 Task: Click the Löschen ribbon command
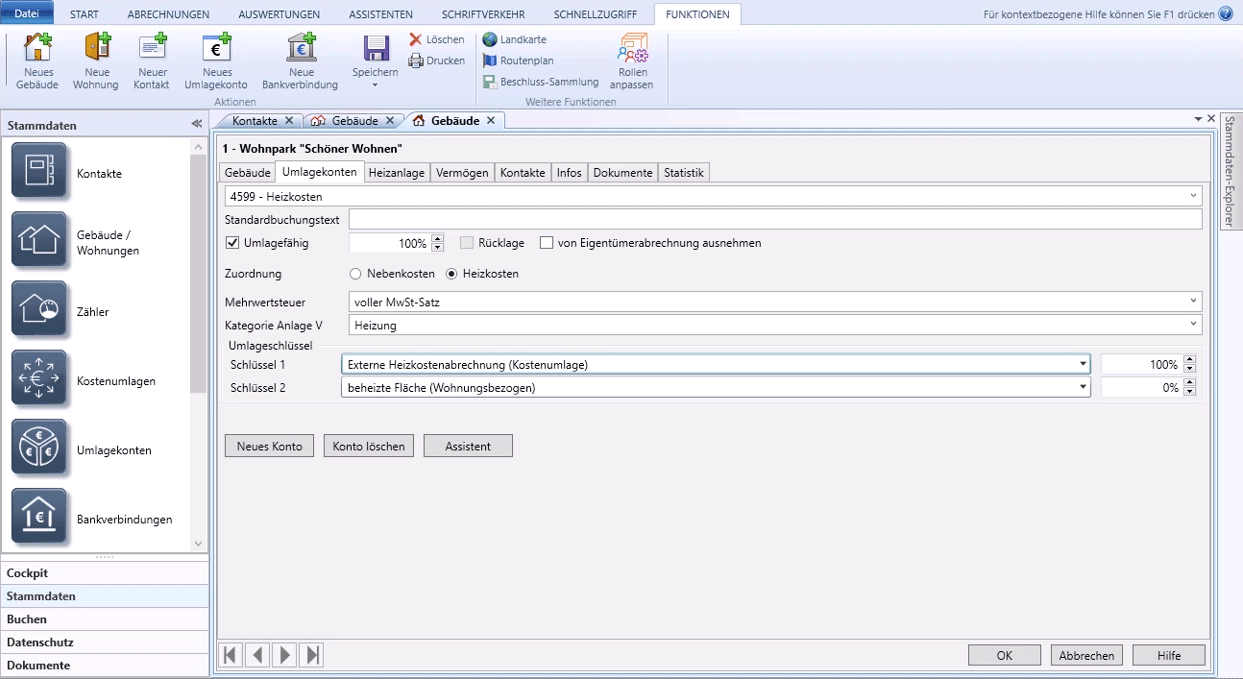tap(436, 39)
